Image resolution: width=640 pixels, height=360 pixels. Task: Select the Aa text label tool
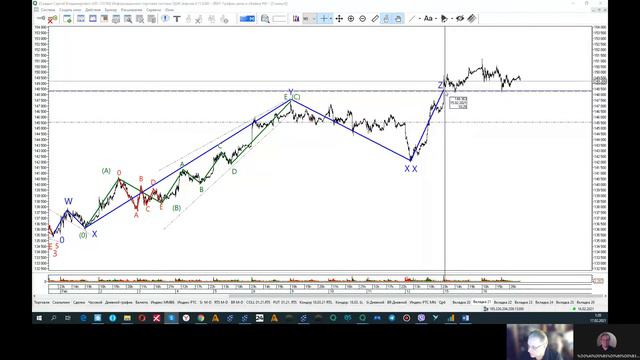click(x=428, y=18)
